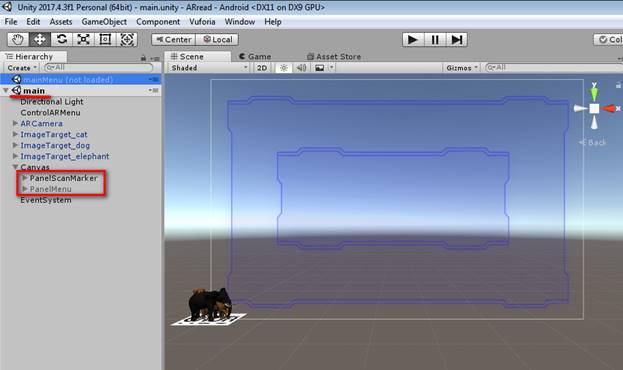Open the Window menu
The width and height of the screenshot is (623, 370).
pyautogui.click(x=240, y=22)
